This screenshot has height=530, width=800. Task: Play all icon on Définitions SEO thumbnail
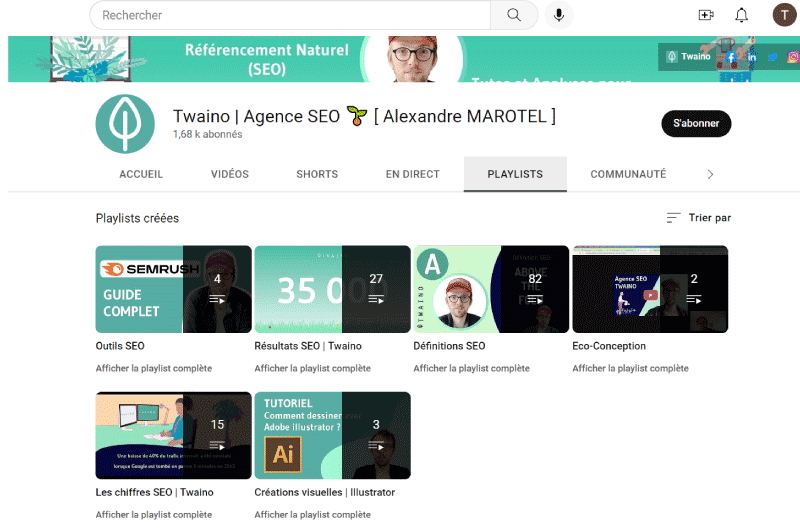click(x=535, y=299)
